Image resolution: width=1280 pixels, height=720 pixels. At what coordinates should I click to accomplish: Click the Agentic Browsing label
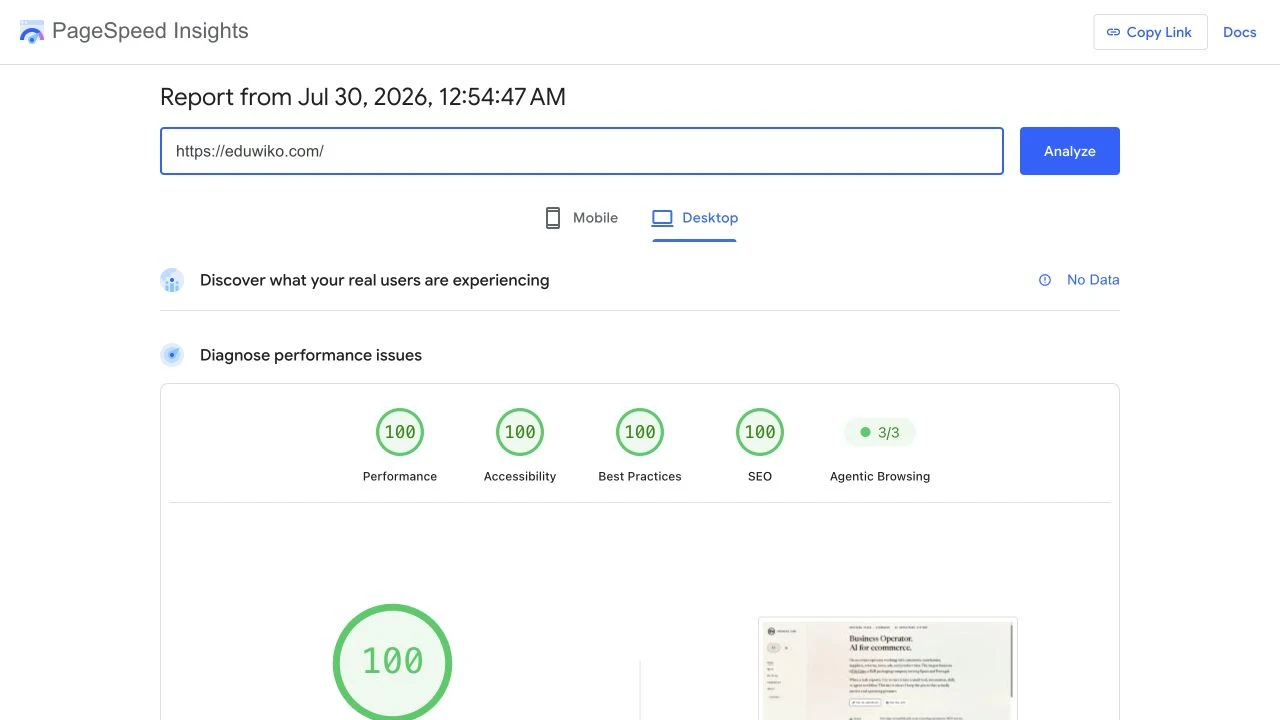880,476
